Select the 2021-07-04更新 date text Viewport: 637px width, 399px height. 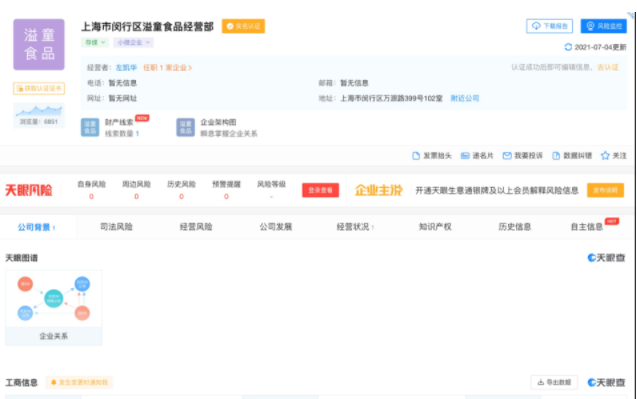pos(600,47)
